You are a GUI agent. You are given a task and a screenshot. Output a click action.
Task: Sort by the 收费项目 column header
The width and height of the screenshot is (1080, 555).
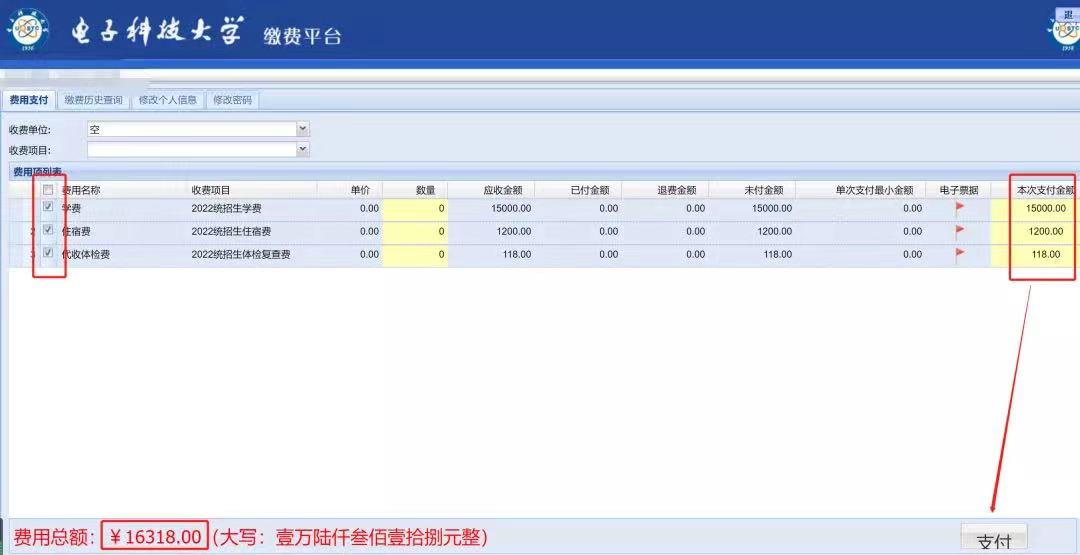pyautogui.click(x=211, y=190)
